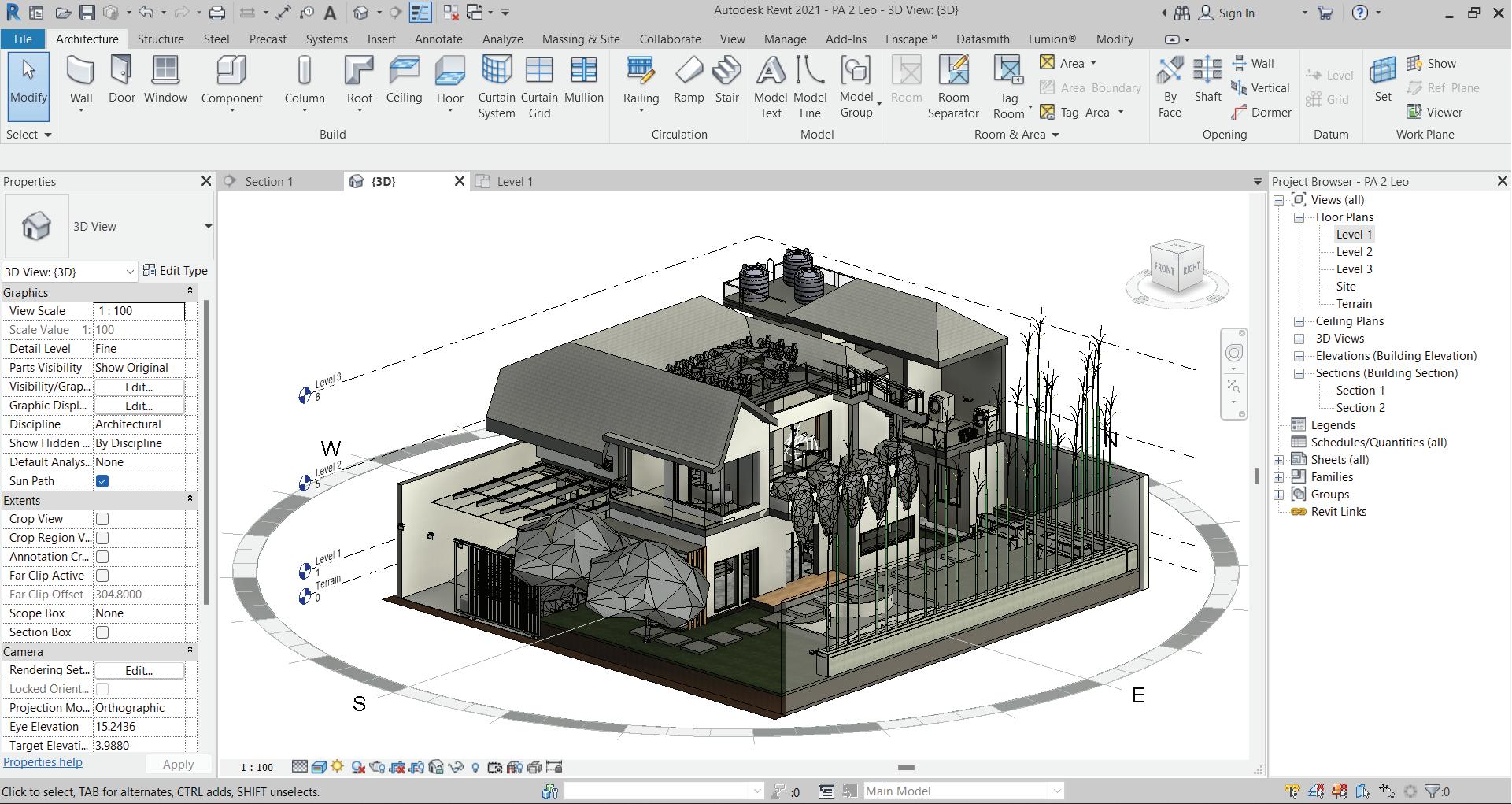
Task: Turn on the Section Box checkbox
Action: point(102,632)
